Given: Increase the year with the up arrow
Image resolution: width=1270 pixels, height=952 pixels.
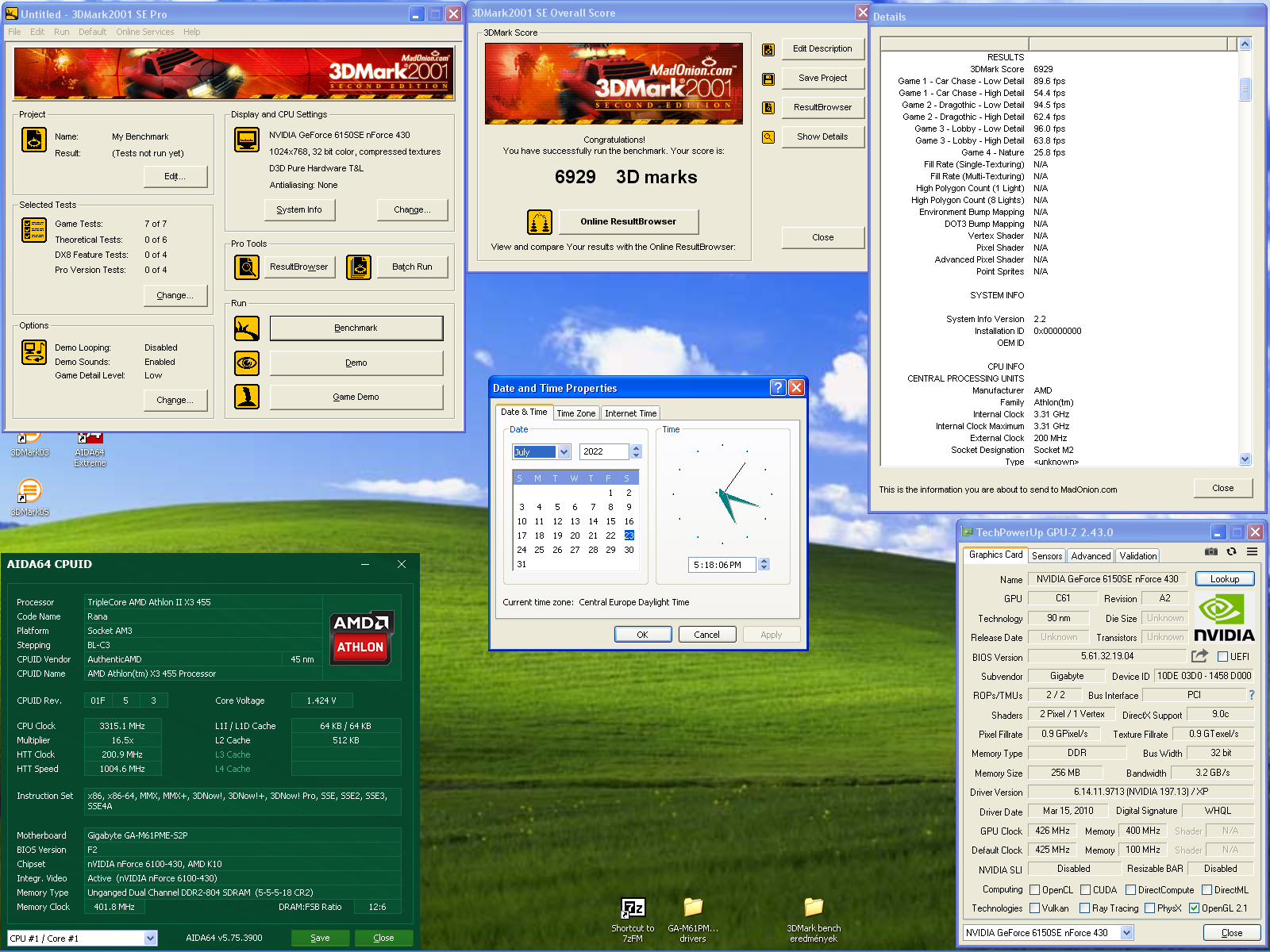Looking at the screenshot, I should tap(636, 448).
